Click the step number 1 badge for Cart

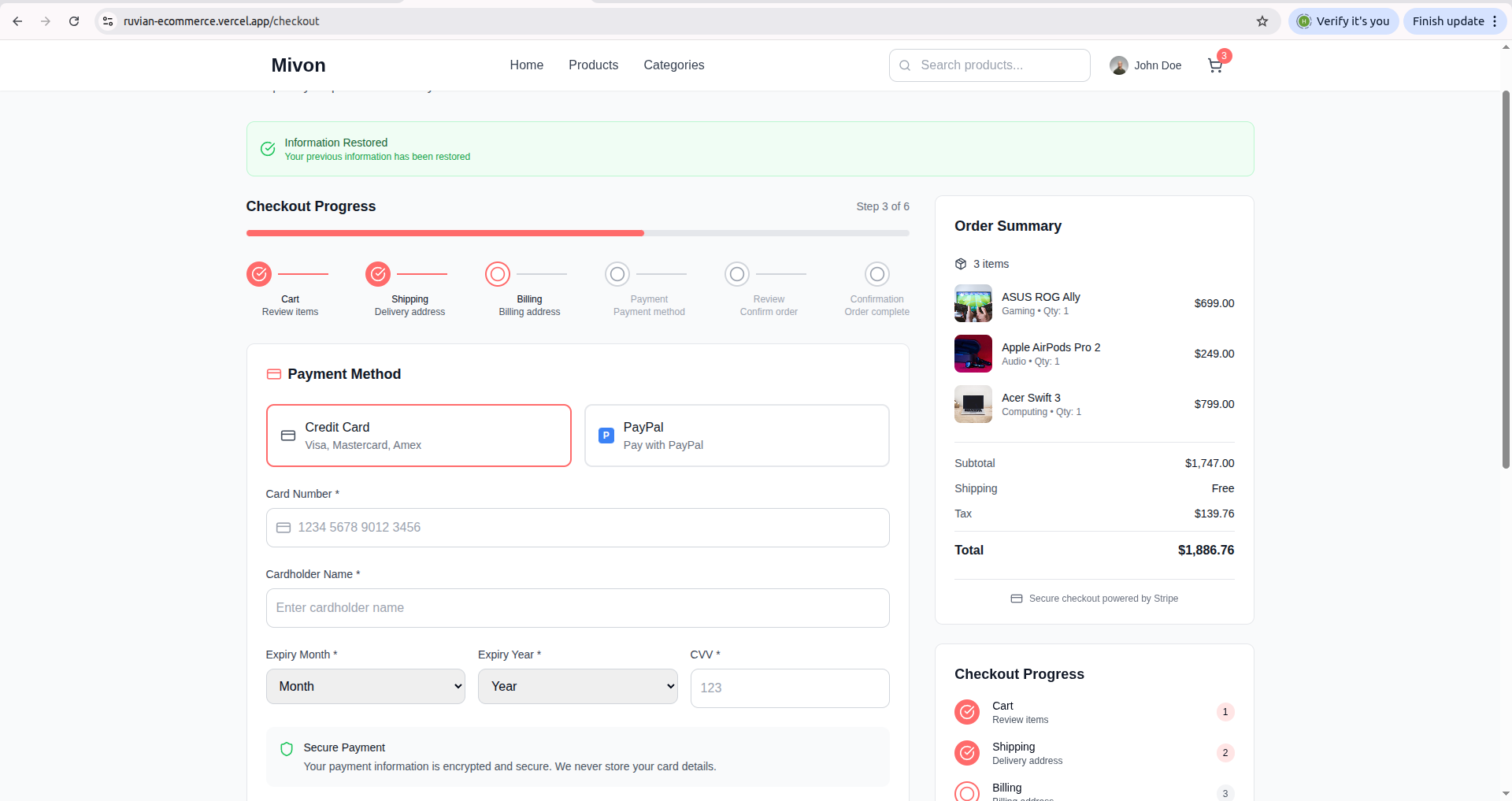coord(1225,712)
